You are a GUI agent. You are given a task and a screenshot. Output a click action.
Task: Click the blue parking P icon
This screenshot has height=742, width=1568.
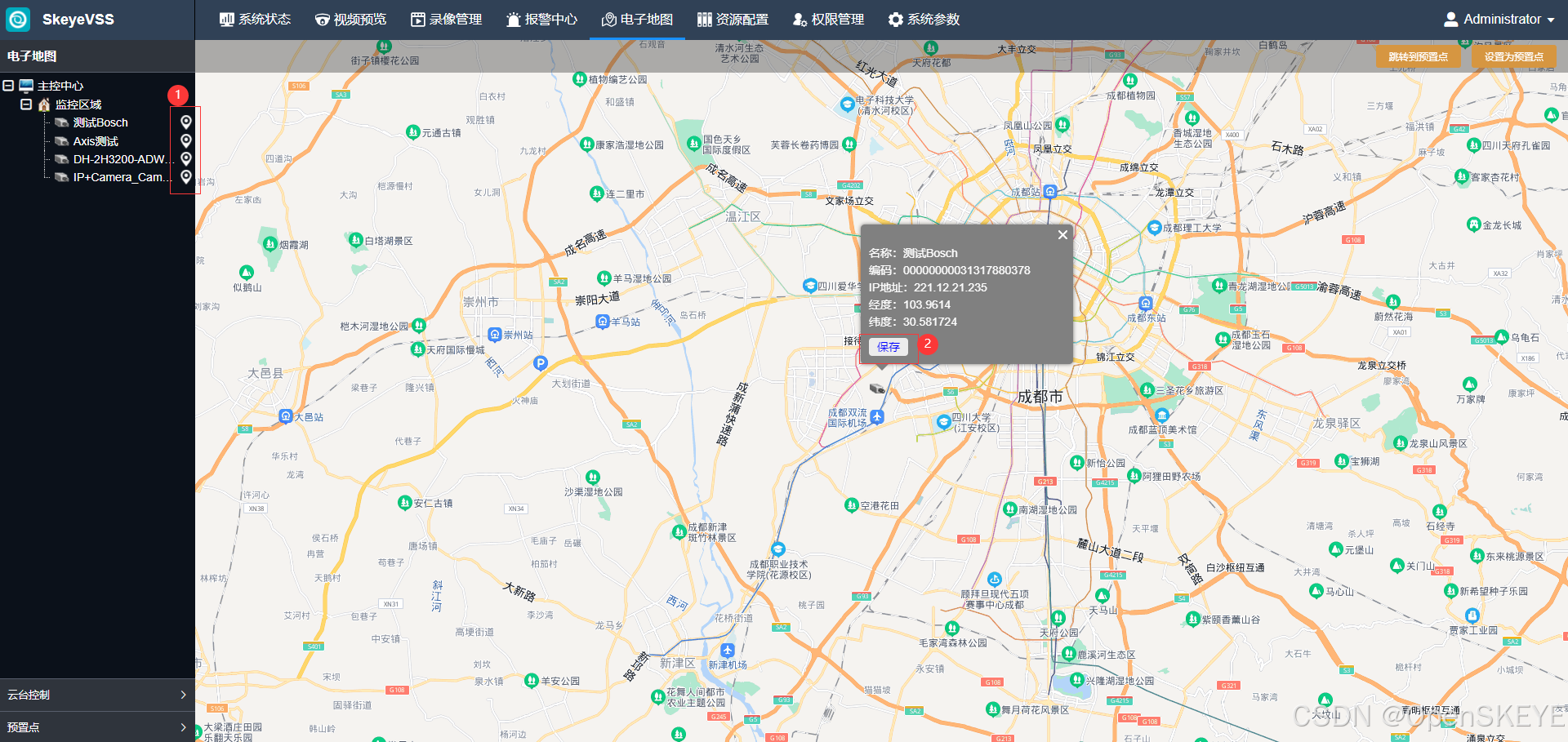click(x=540, y=363)
